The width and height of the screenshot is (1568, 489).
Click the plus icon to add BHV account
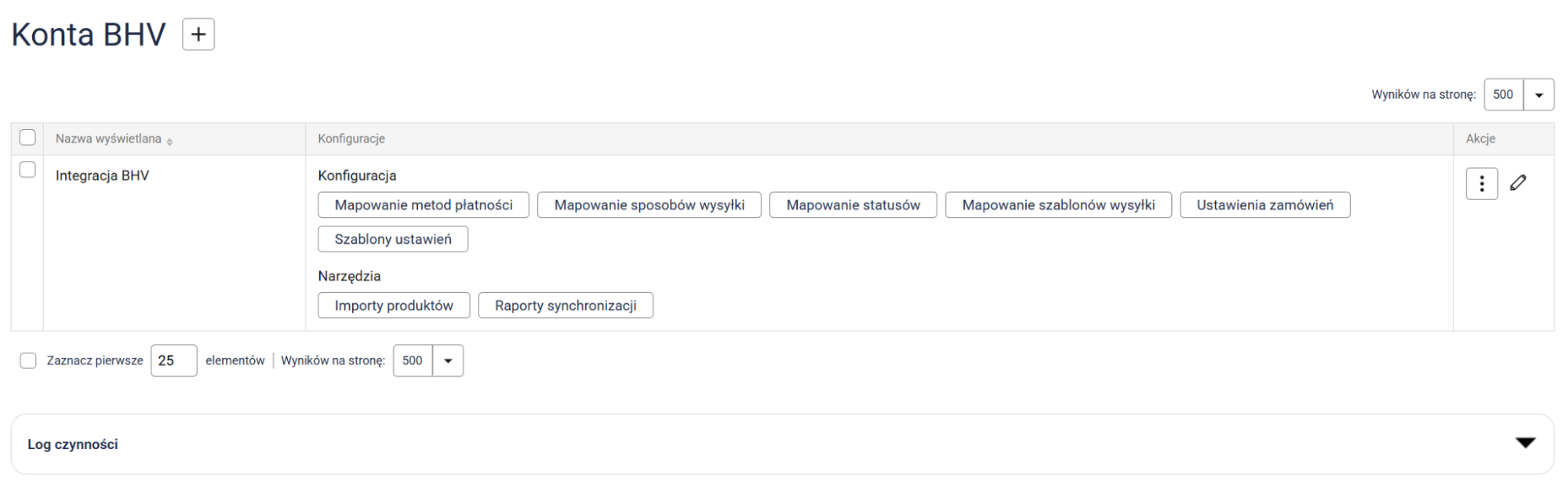[198, 34]
